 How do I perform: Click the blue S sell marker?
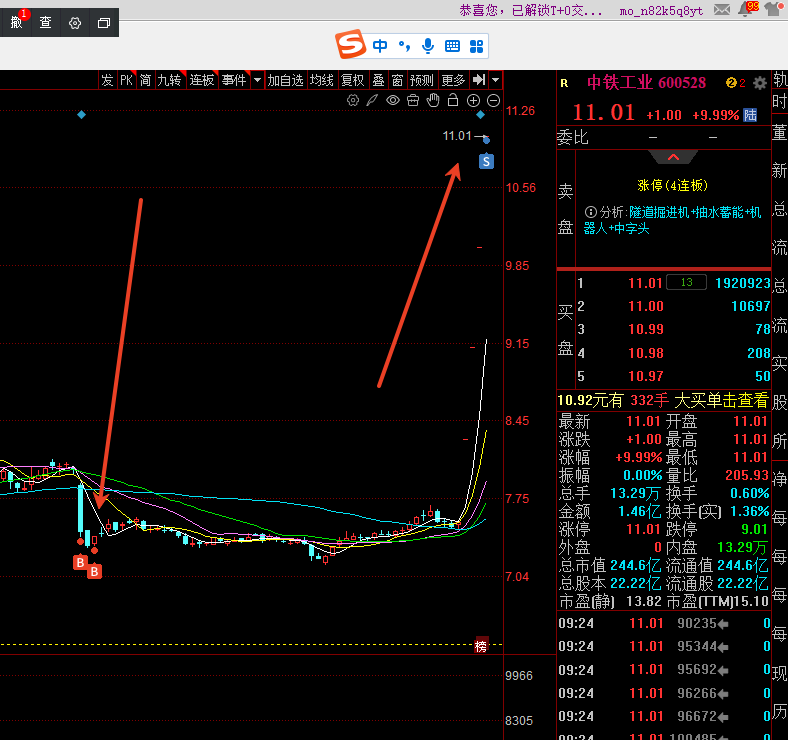(486, 161)
